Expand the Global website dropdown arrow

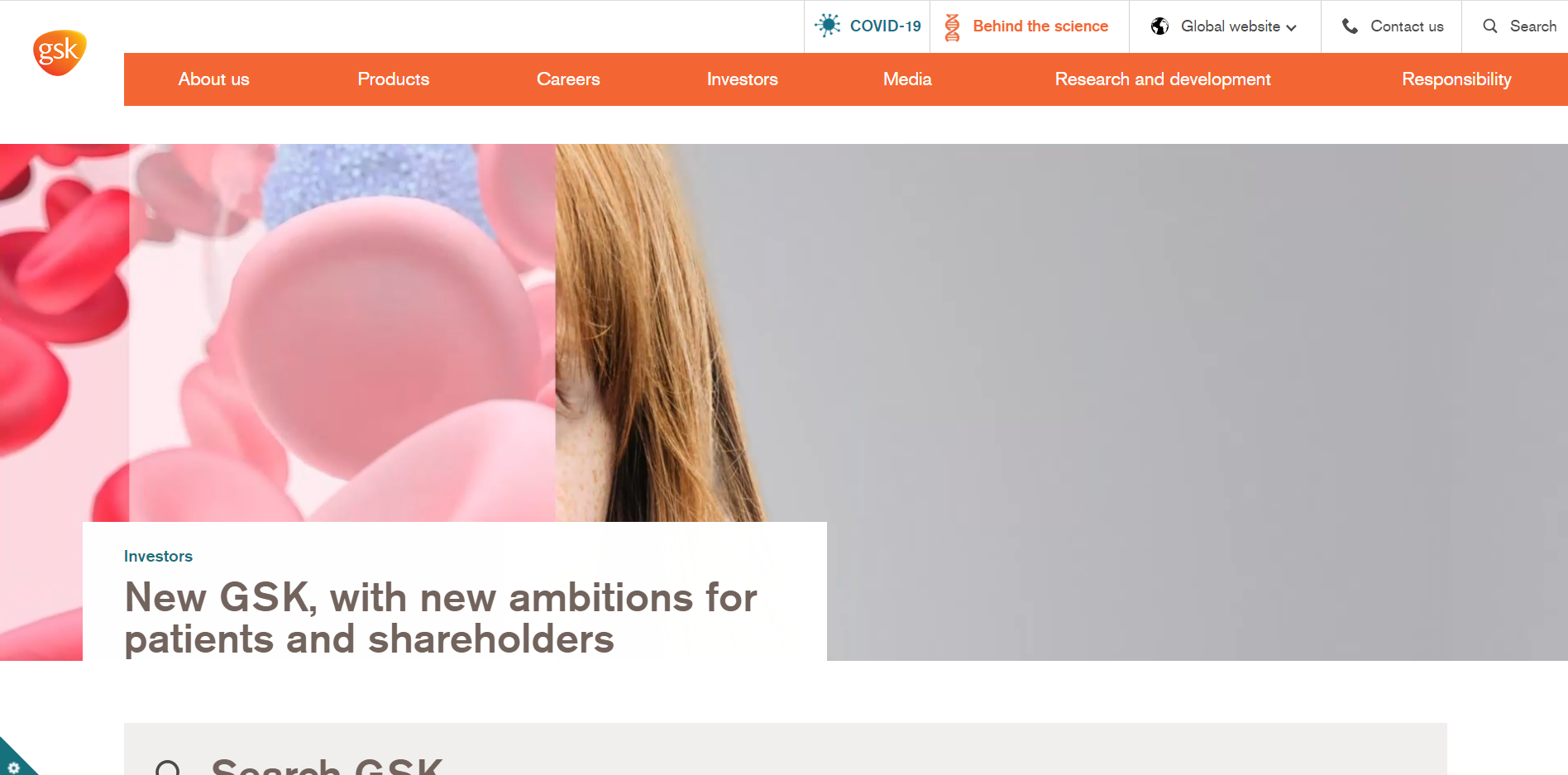pyautogui.click(x=1291, y=28)
